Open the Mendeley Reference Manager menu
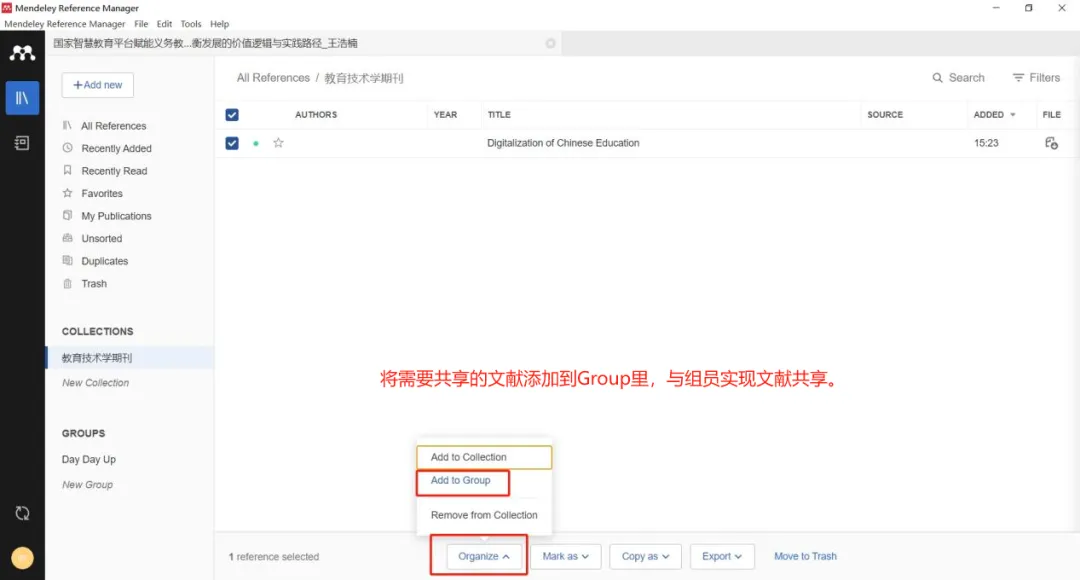 pos(65,24)
